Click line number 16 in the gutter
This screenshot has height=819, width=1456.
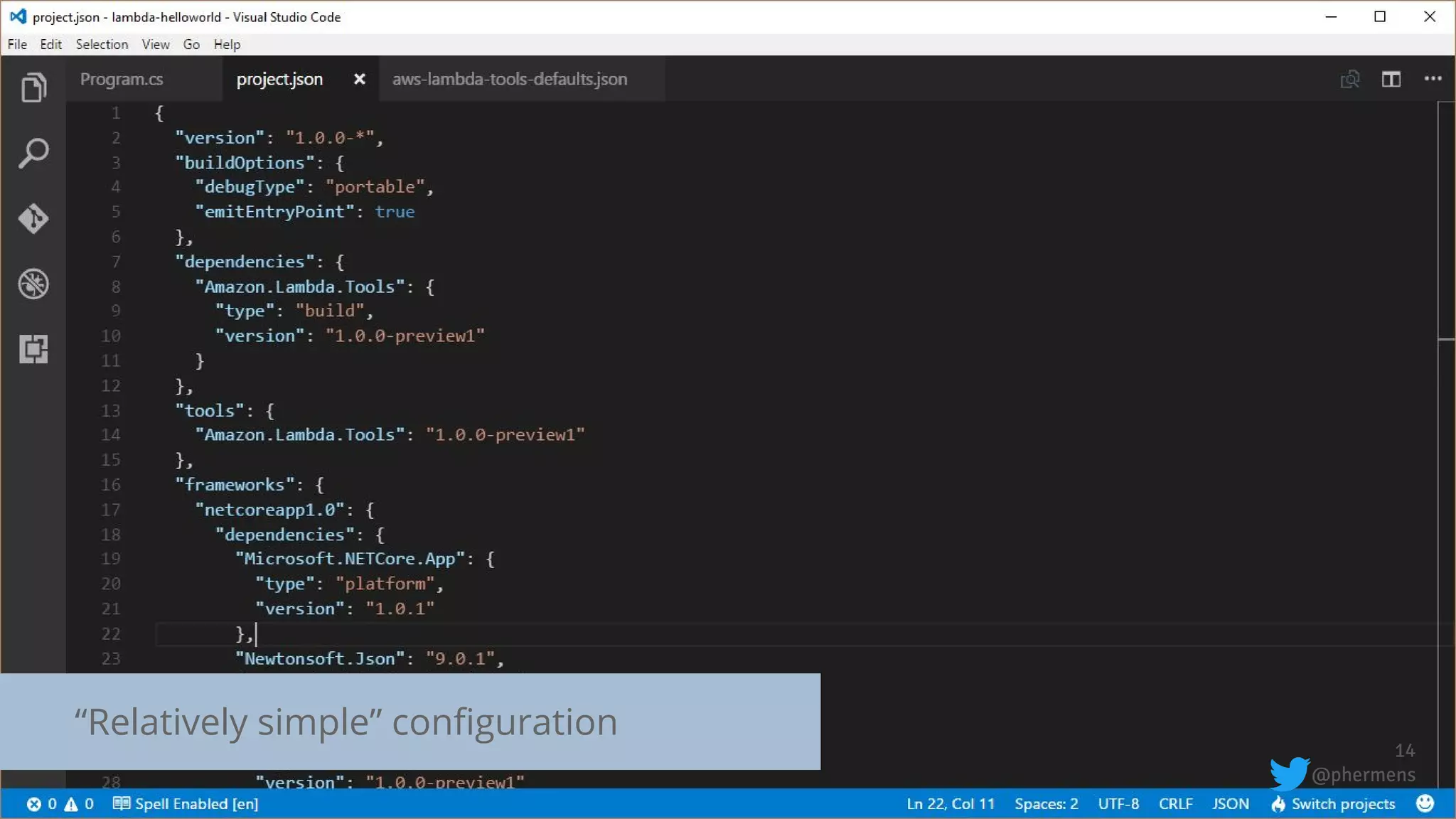click(110, 485)
